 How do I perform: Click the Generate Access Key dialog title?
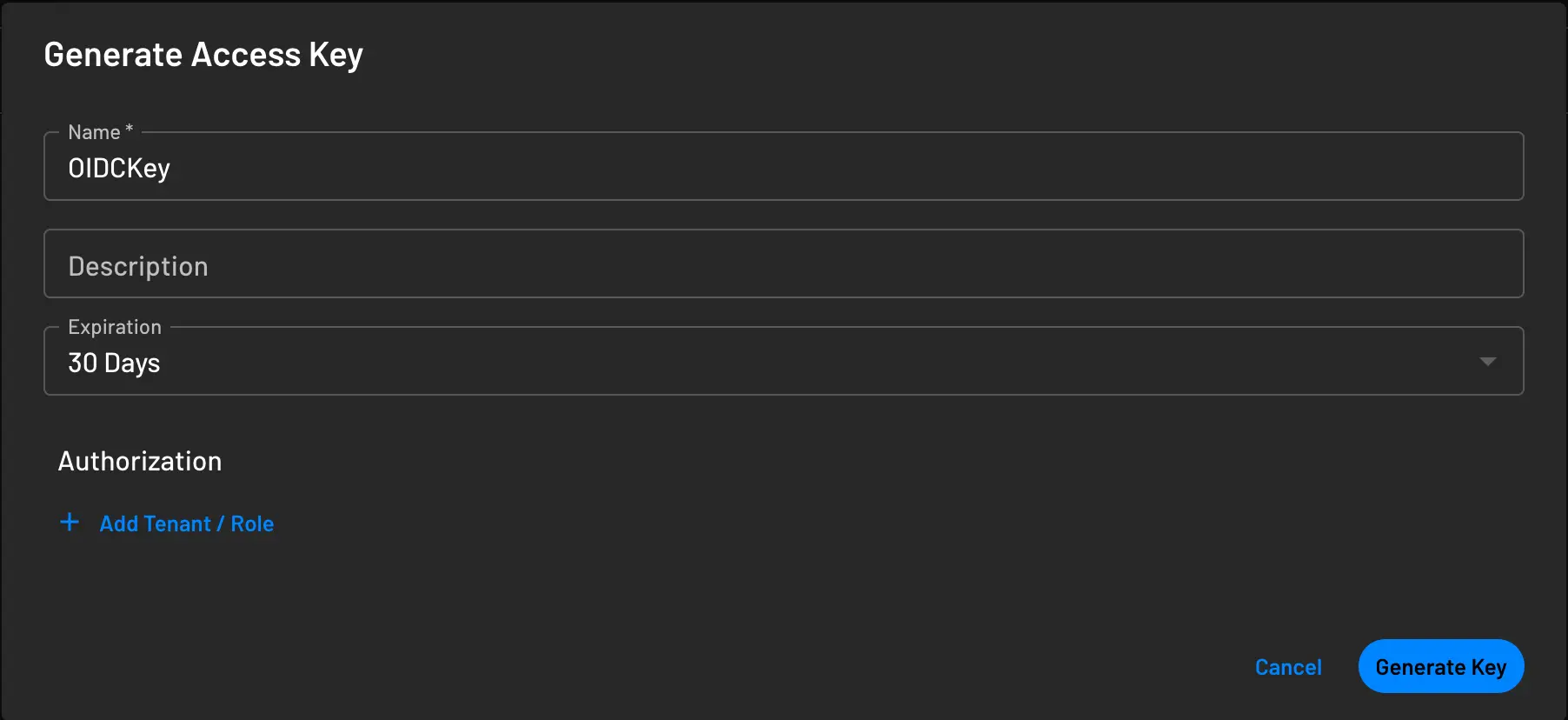point(203,54)
